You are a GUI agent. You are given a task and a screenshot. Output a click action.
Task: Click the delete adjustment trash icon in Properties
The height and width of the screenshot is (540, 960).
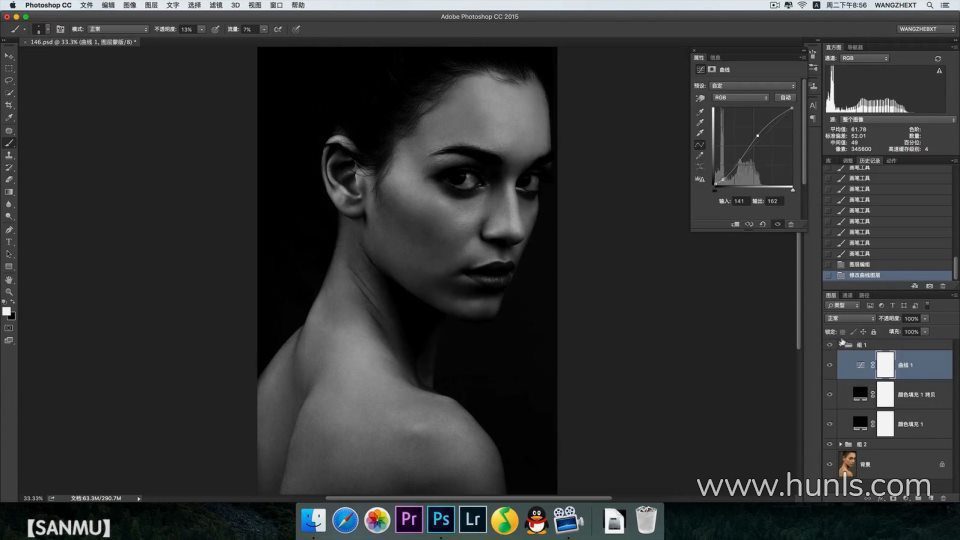pos(791,224)
